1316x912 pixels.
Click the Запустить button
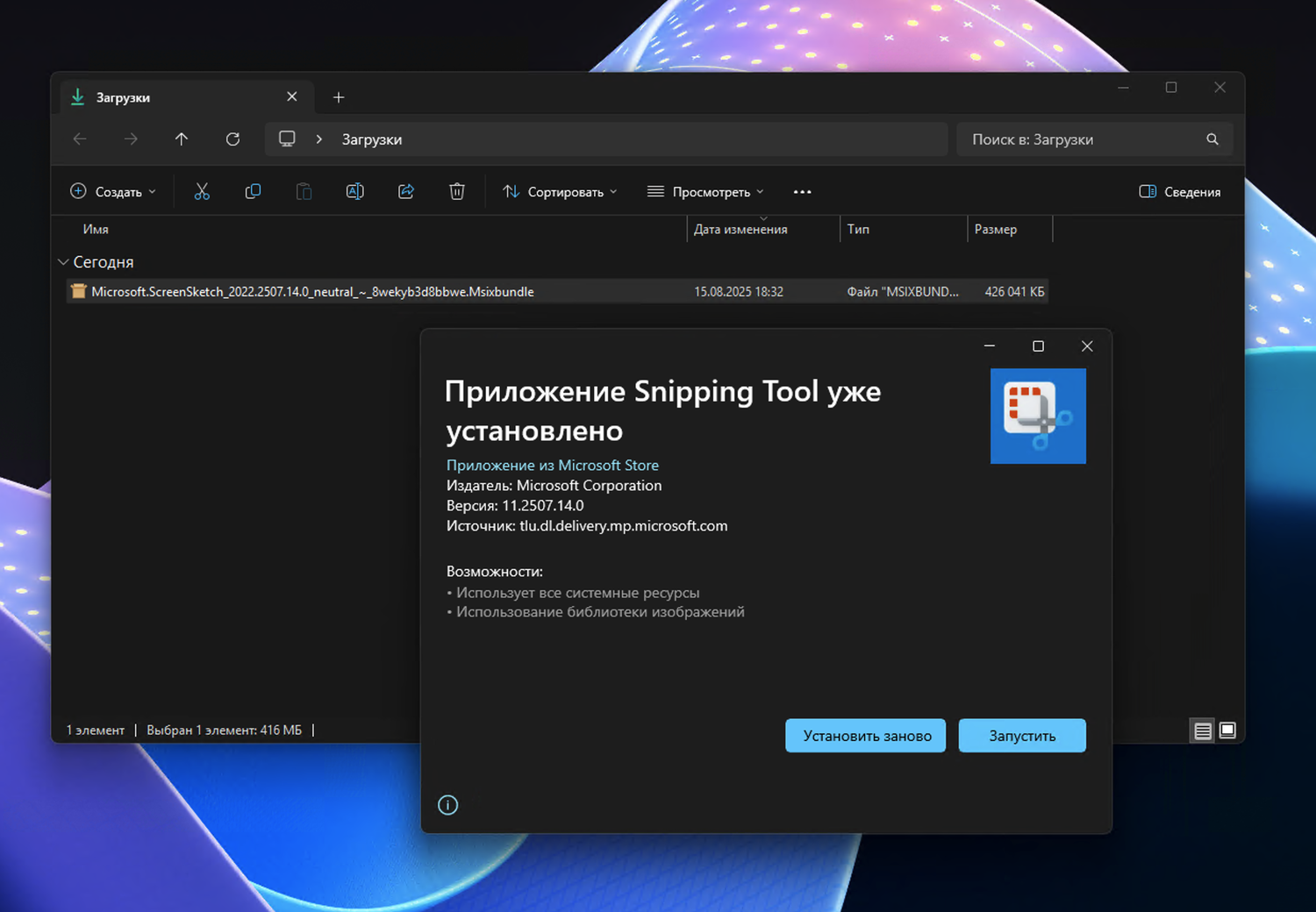point(1022,736)
